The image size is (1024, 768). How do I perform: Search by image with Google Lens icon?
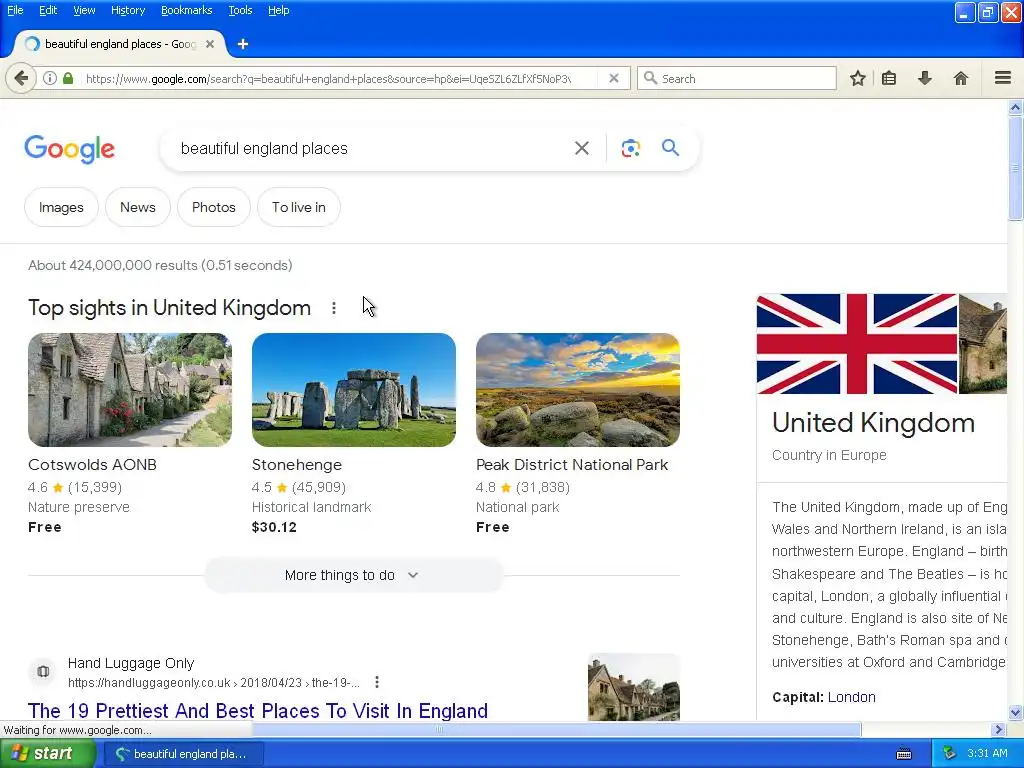pos(630,148)
